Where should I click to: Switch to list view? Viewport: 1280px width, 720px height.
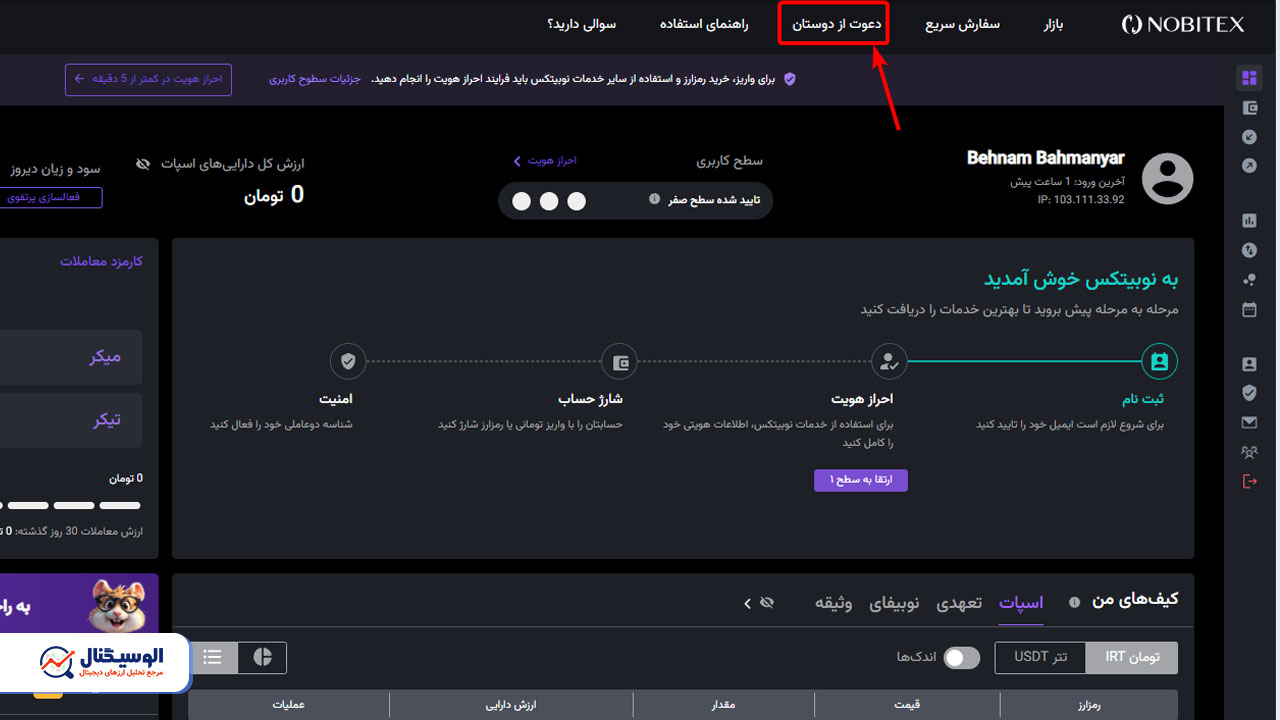point(213,657)
